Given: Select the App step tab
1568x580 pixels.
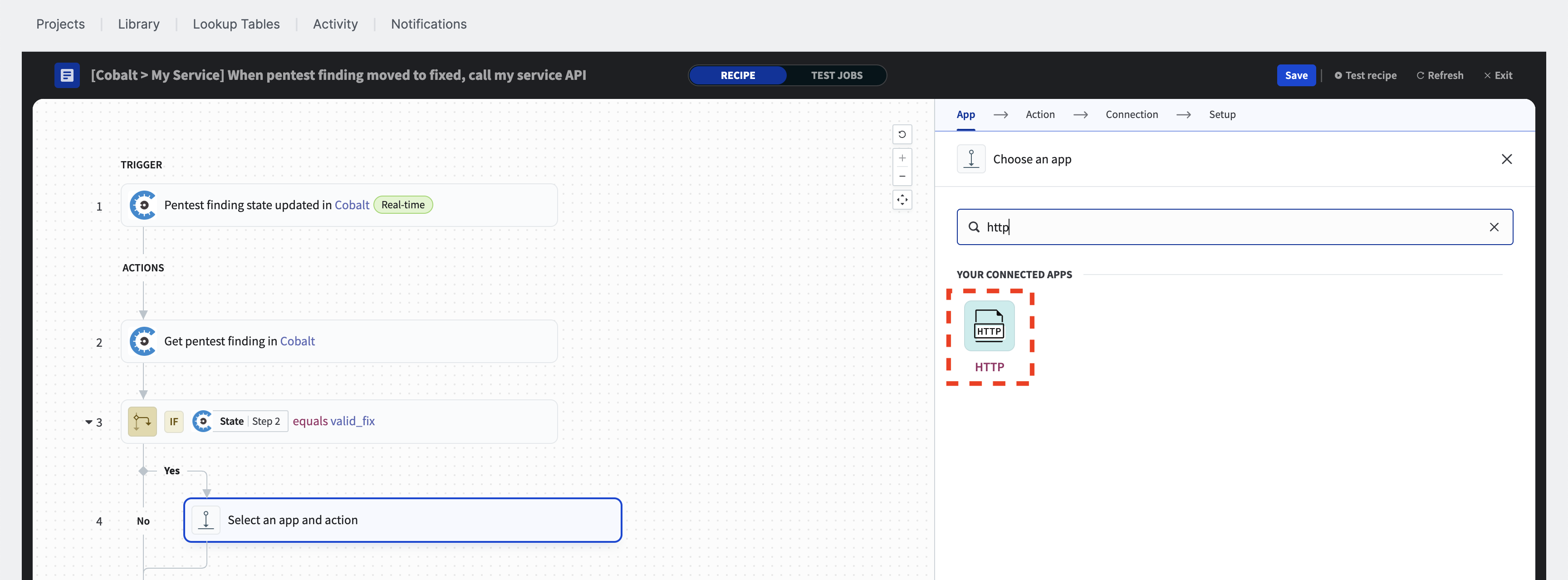Looking at the screenshot, I should (x=965, y=114).
